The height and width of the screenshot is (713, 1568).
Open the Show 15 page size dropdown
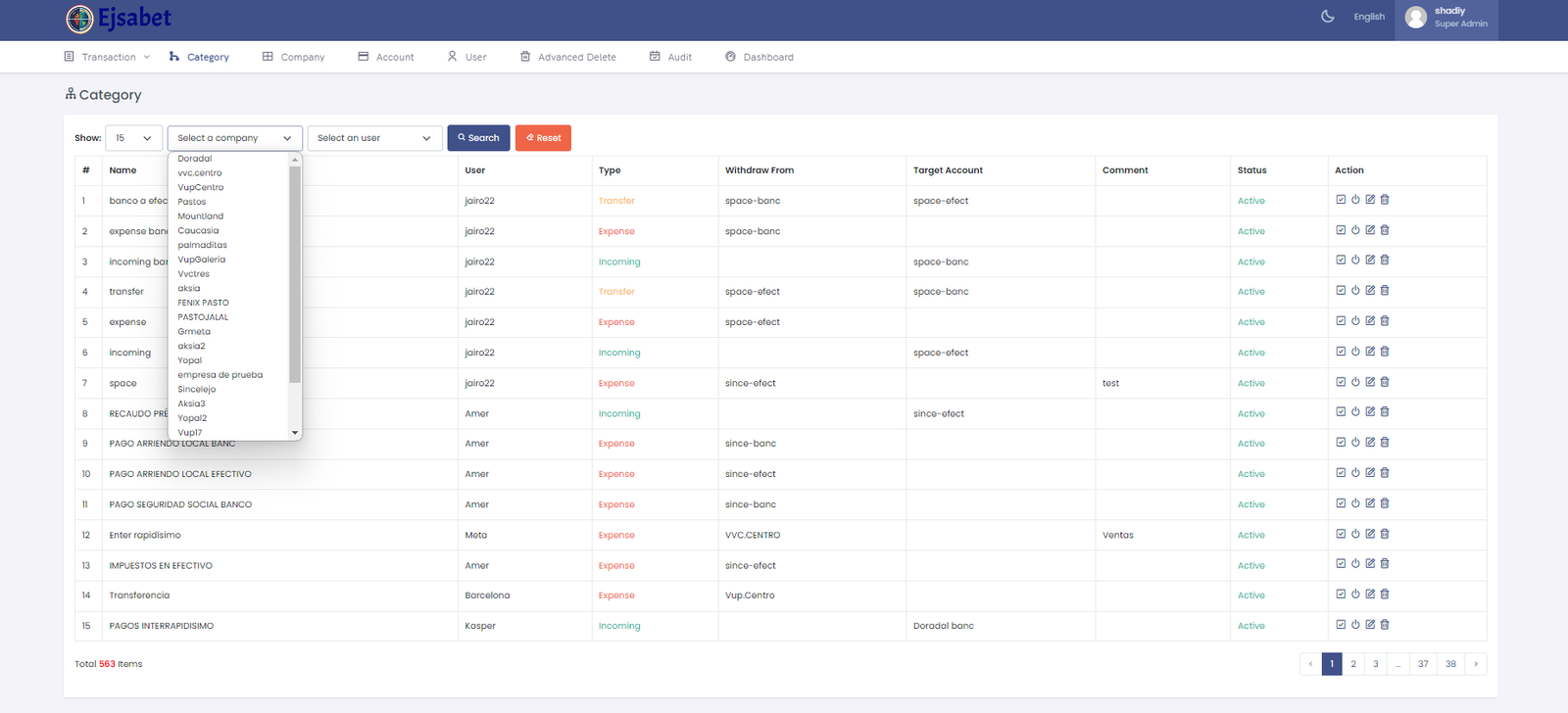pyautogui.click(x=133, y=138)
